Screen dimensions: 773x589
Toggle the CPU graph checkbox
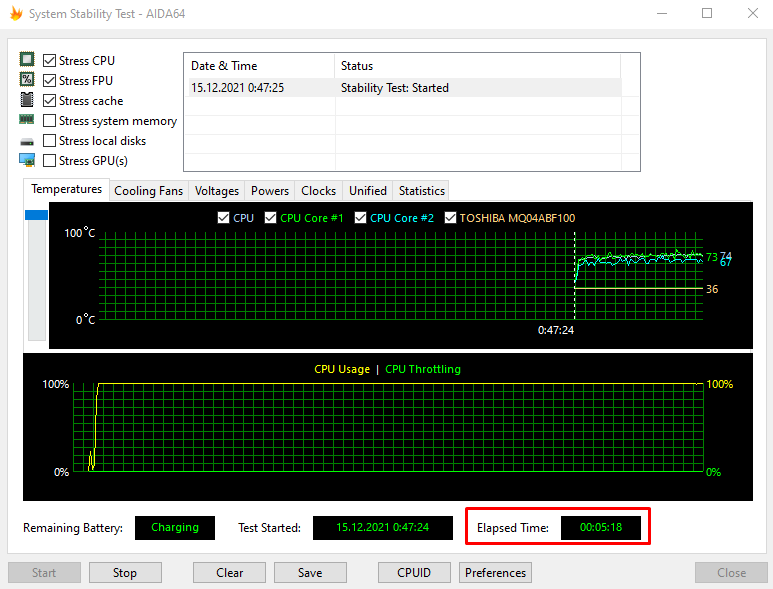pyautogui.click(x=223, y=217)
